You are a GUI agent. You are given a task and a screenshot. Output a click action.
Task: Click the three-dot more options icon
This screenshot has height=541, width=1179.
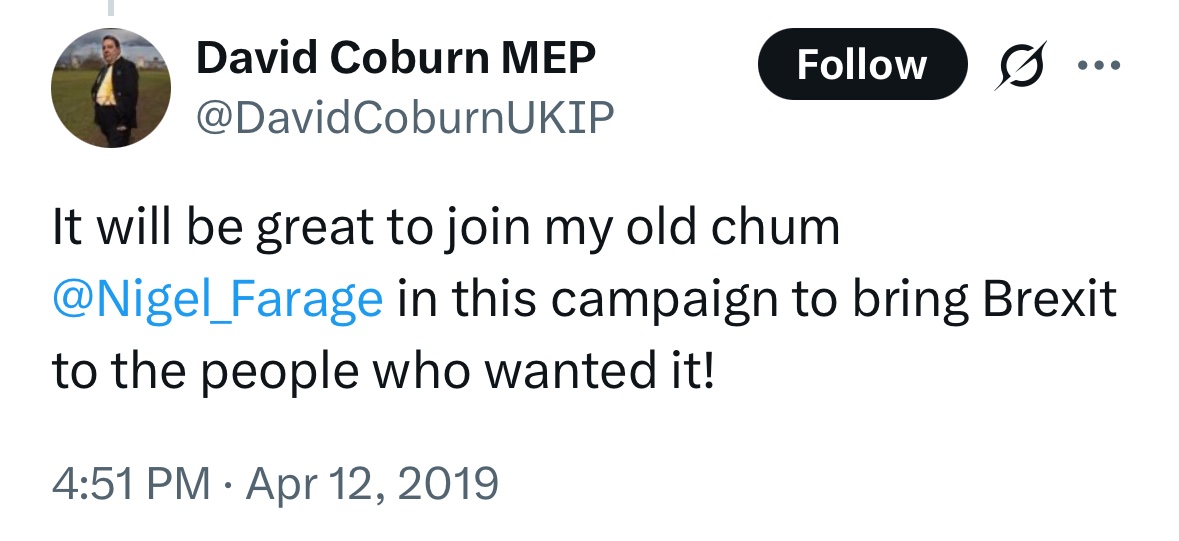tap(1099, 66)
